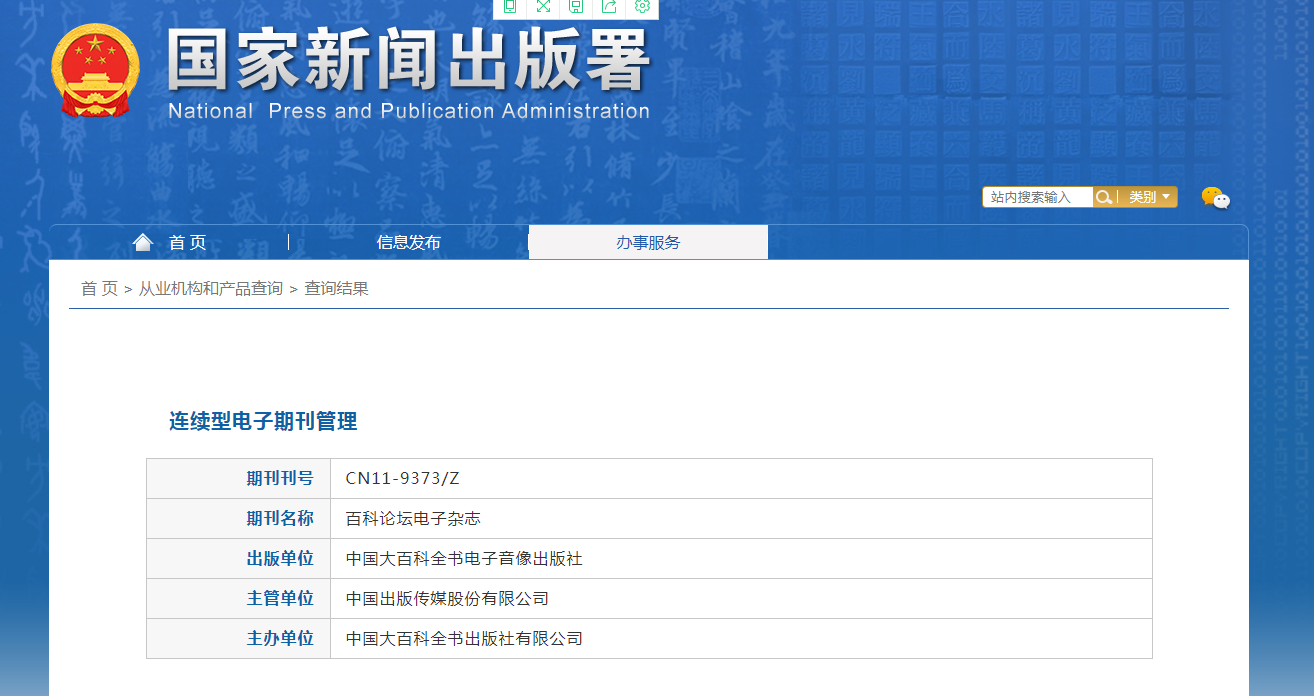Click the national emblem logo
The image size is (1314, 696).
[x=95, y=72]
